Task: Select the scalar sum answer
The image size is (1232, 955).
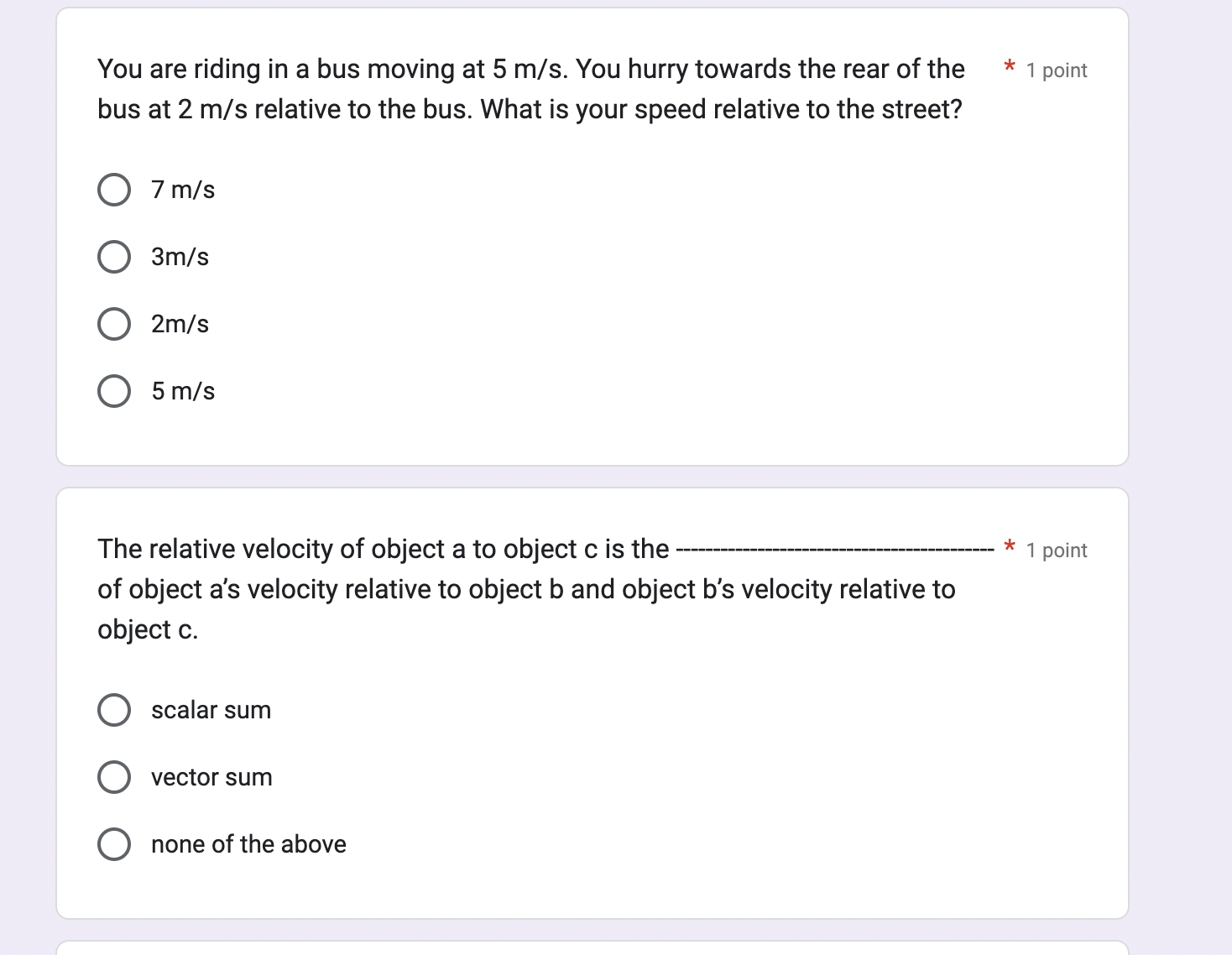Action: point(115,709)
